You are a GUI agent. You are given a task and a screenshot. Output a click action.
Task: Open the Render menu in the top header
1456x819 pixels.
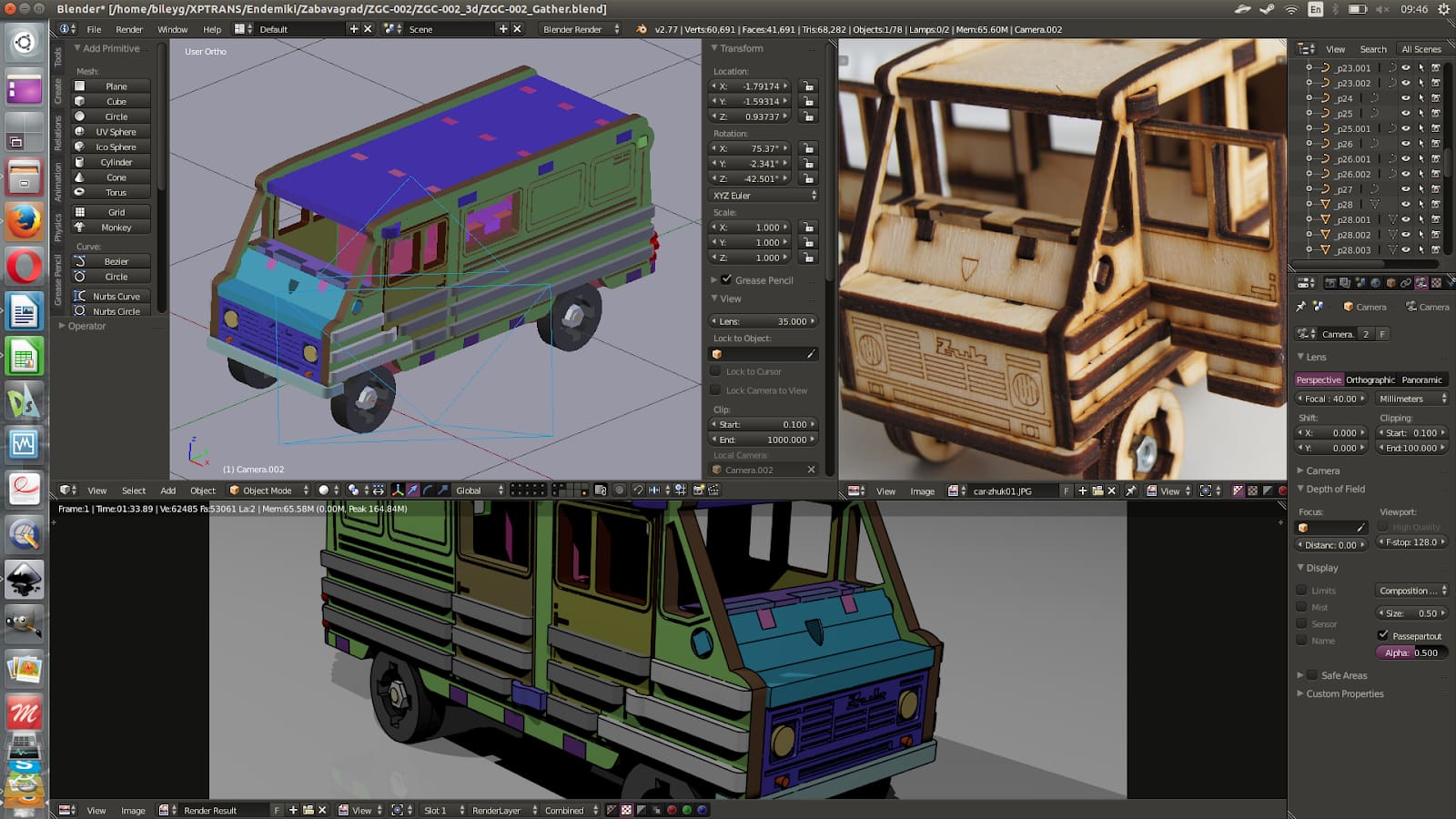[129, 29]
